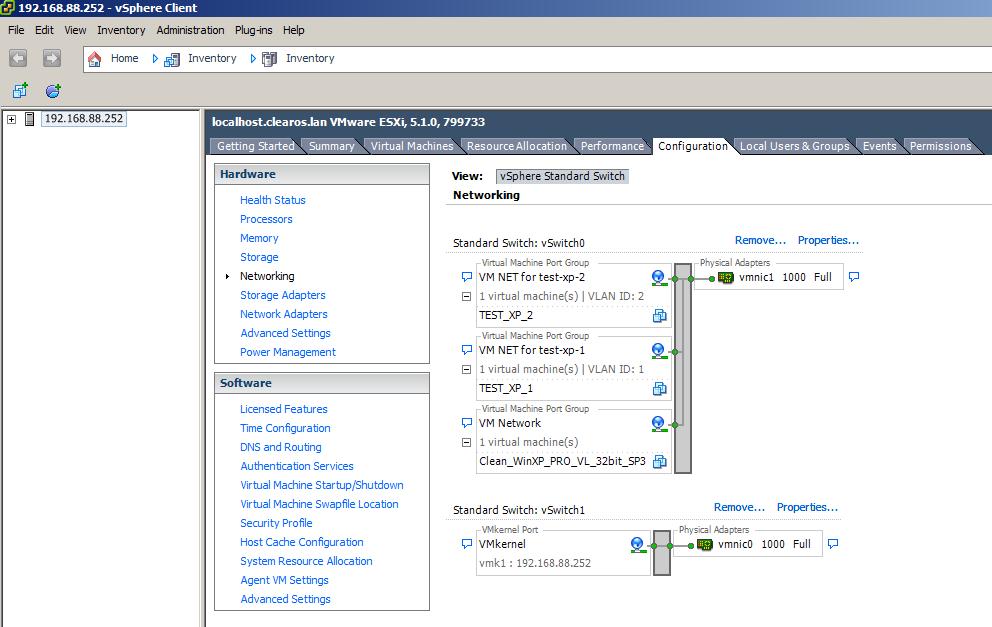992x627 pixels.
Task: Open Health Status hardware link
Action: [273, 200]
